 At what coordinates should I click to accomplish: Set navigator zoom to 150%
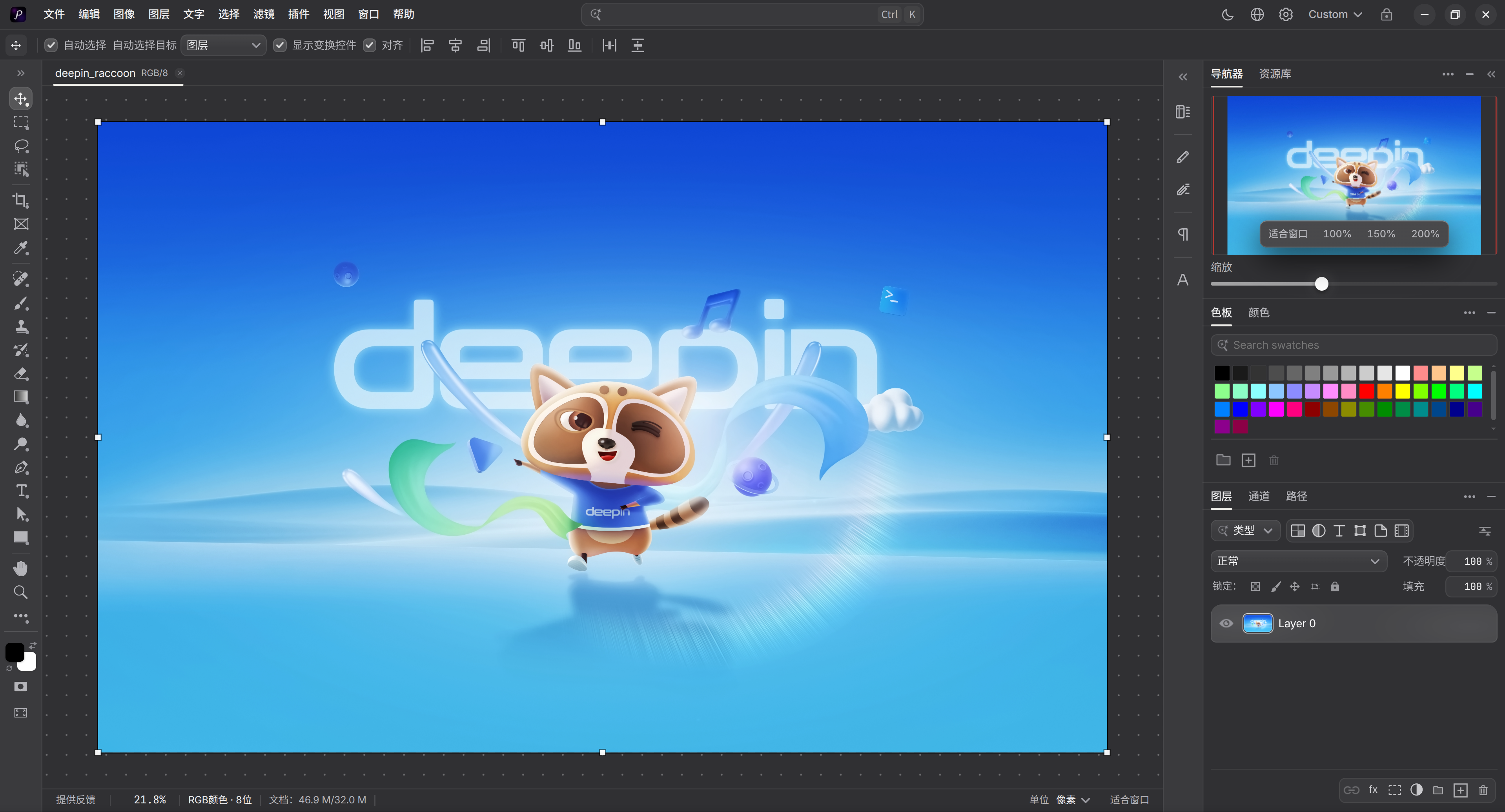1381,234
